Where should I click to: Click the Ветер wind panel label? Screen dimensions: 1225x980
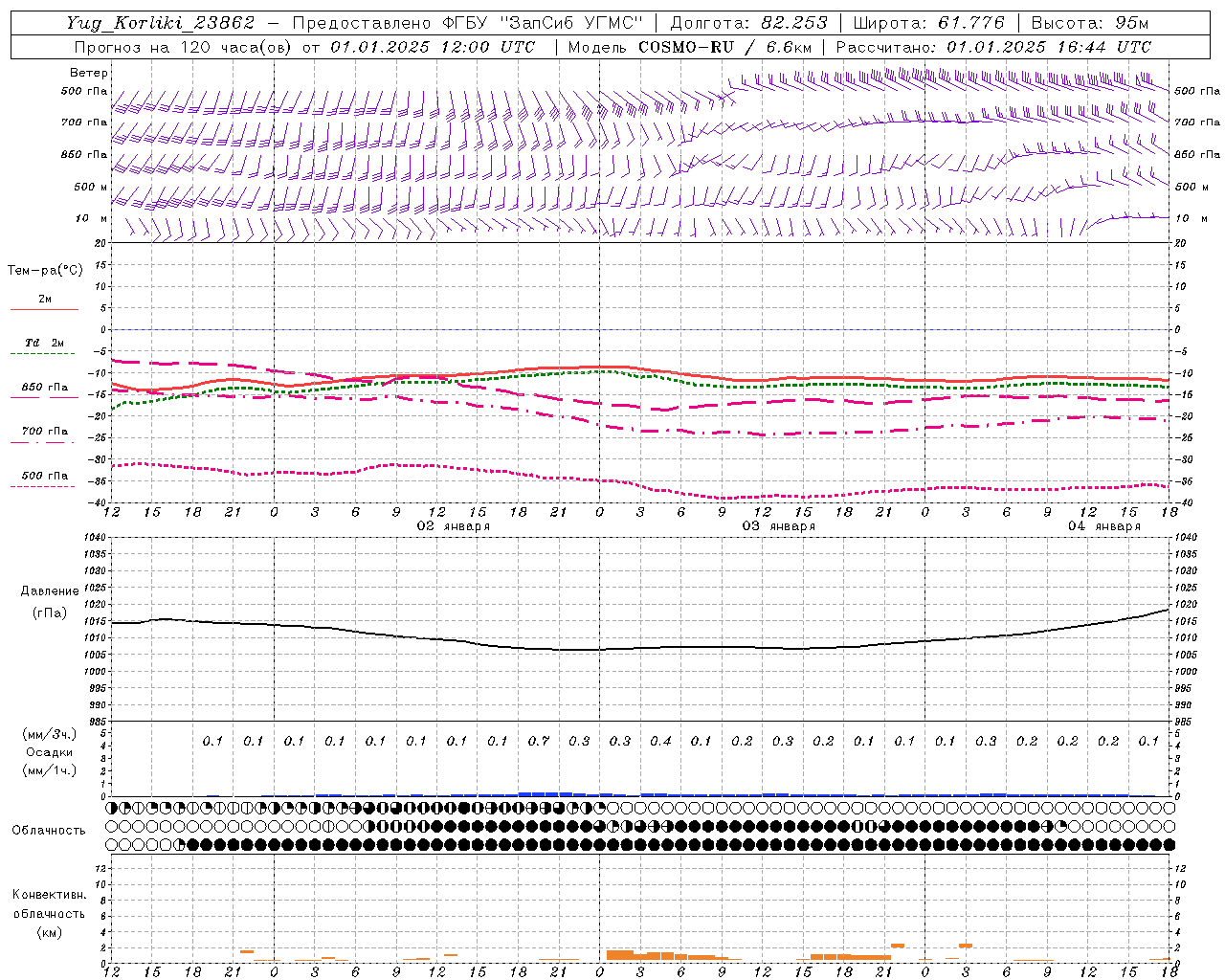(89, 73)
